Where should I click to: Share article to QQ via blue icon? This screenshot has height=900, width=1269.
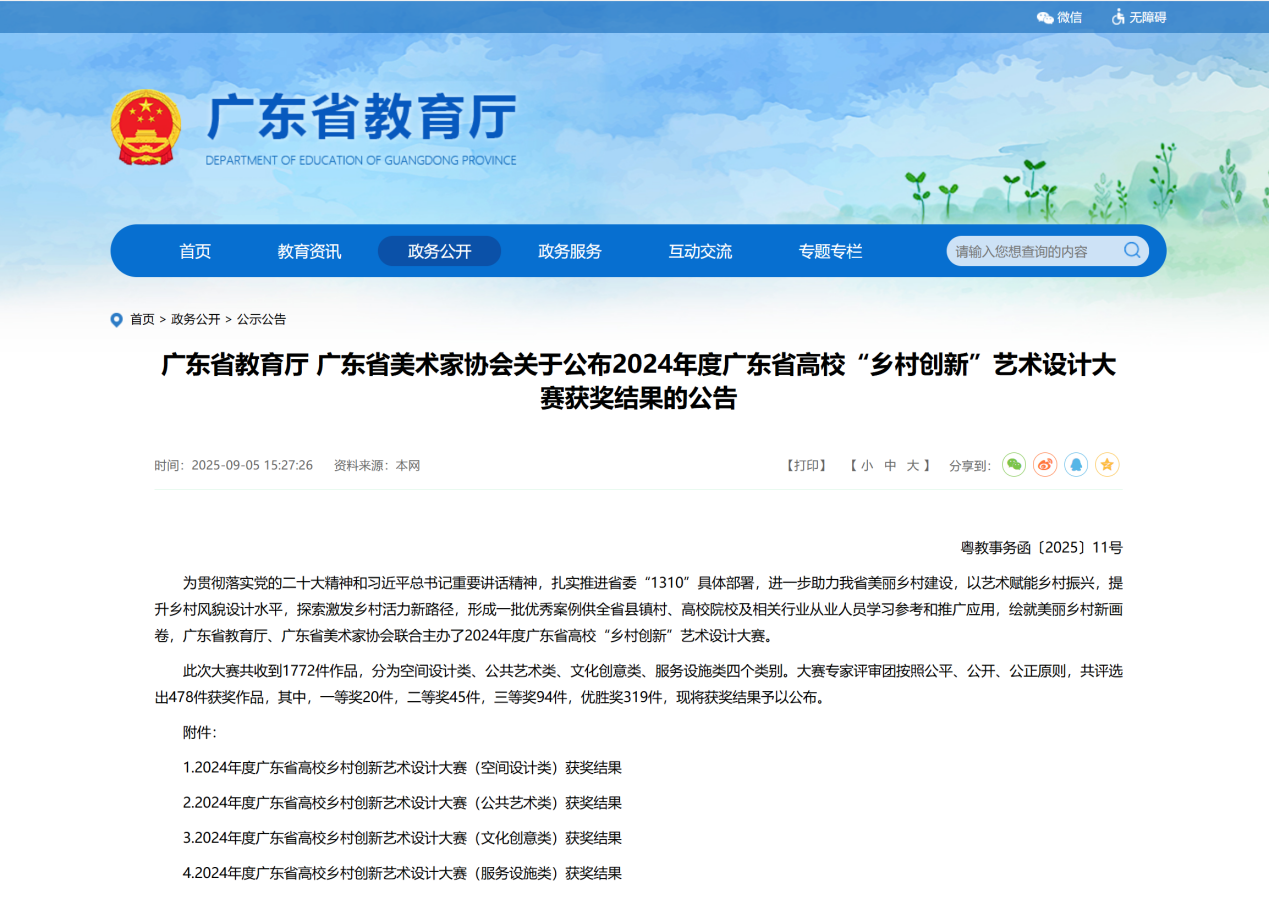coord(1076,465)
